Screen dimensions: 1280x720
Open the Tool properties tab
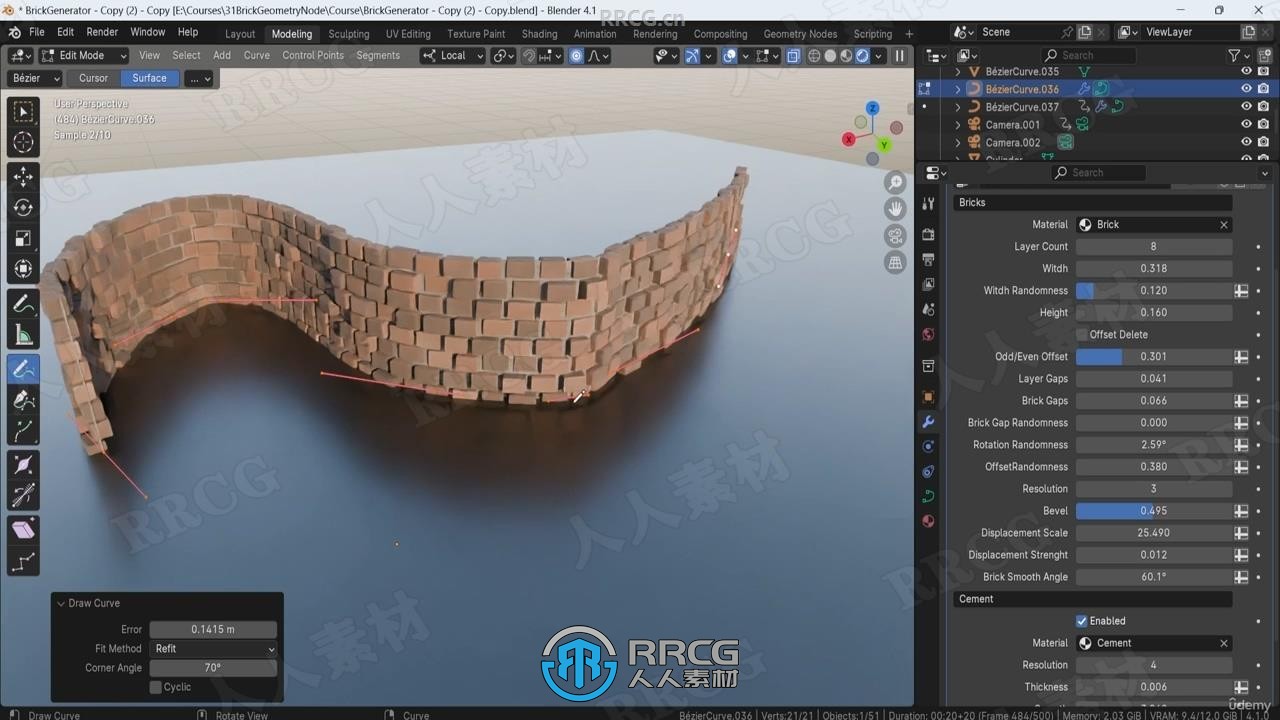pyautogui.click(x=928, y=204)
